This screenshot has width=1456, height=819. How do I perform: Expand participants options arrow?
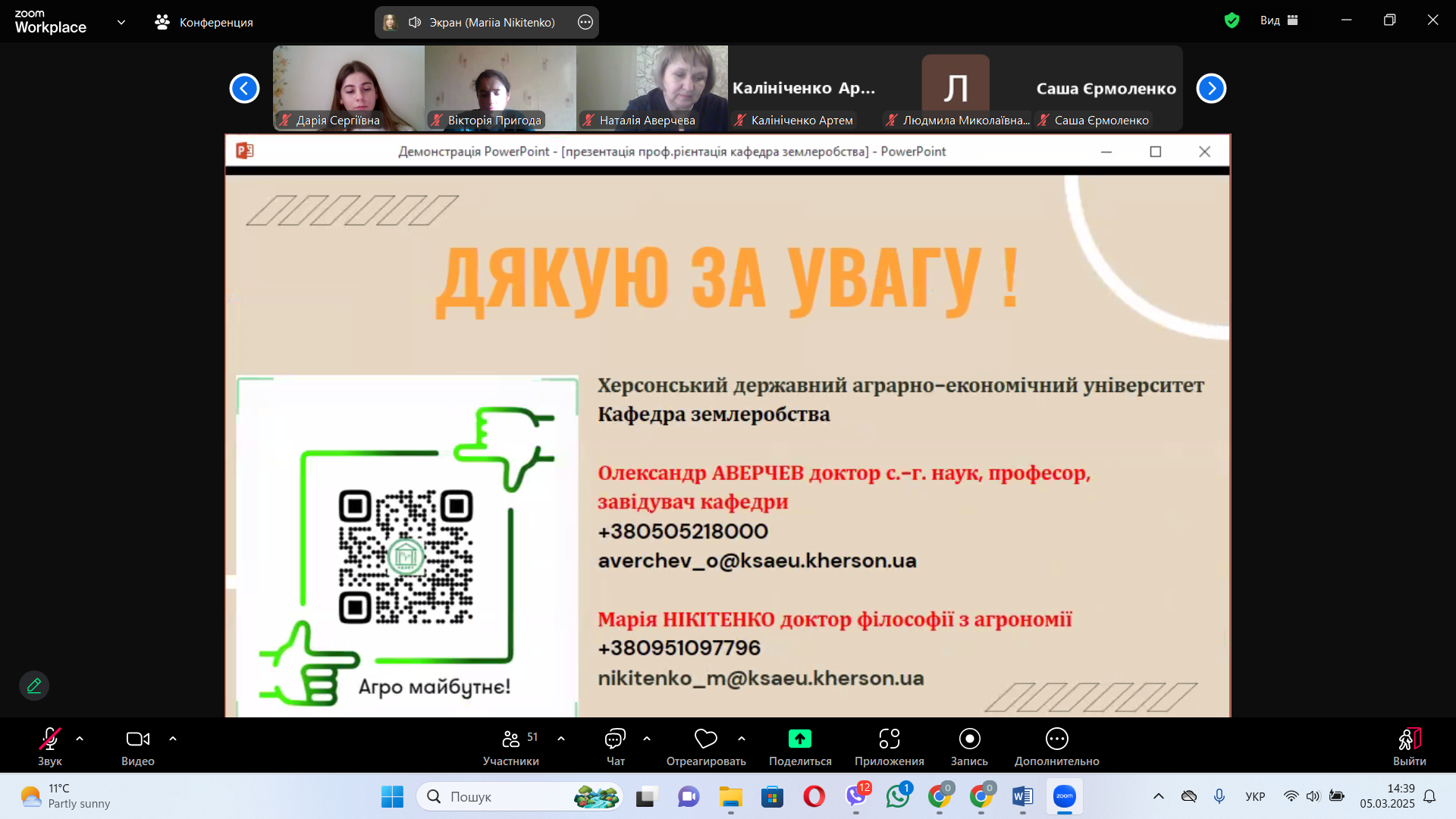click(x=561, y=739)
